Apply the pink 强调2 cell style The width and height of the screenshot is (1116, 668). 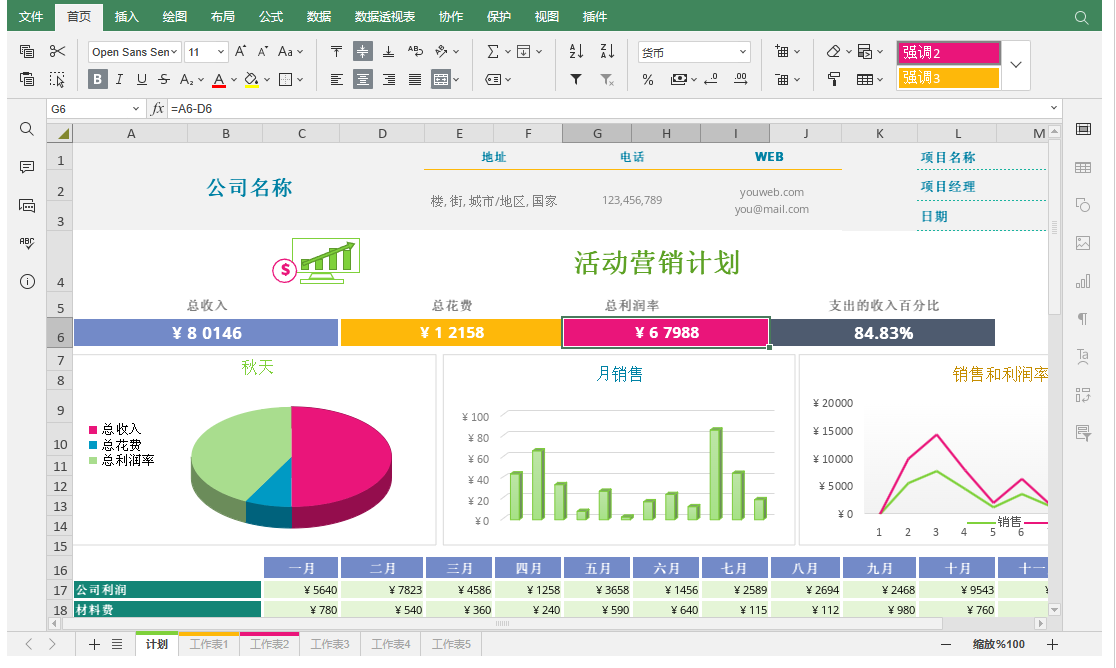click(x=949, y=53)
